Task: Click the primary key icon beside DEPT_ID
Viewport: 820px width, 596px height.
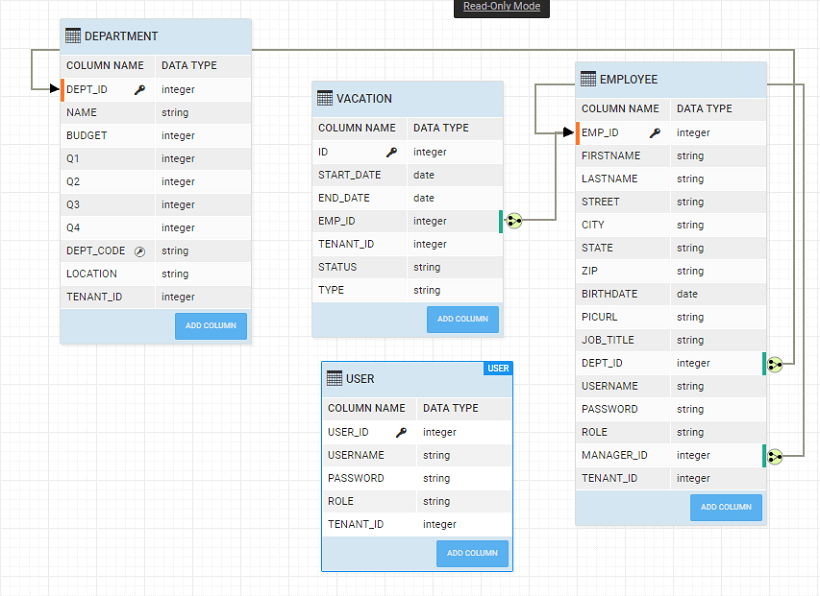Action: (139, 89)
